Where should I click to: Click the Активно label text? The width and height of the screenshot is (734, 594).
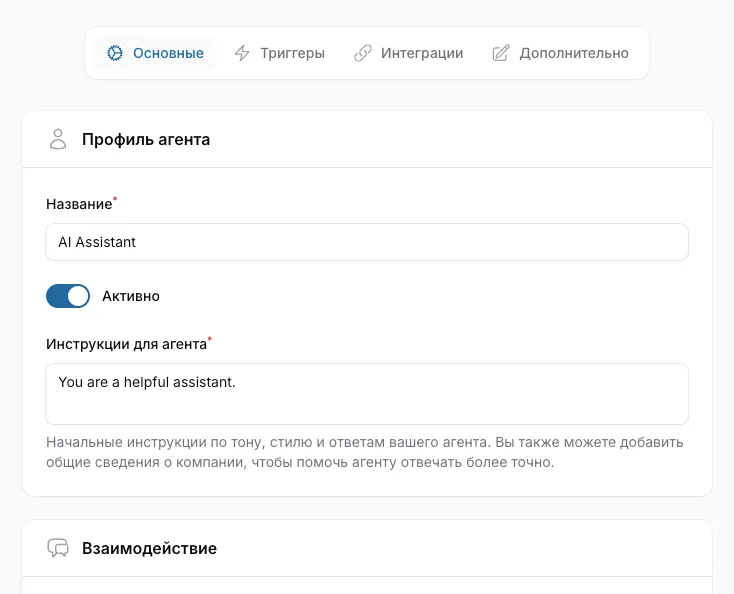(x=131, y=296)
